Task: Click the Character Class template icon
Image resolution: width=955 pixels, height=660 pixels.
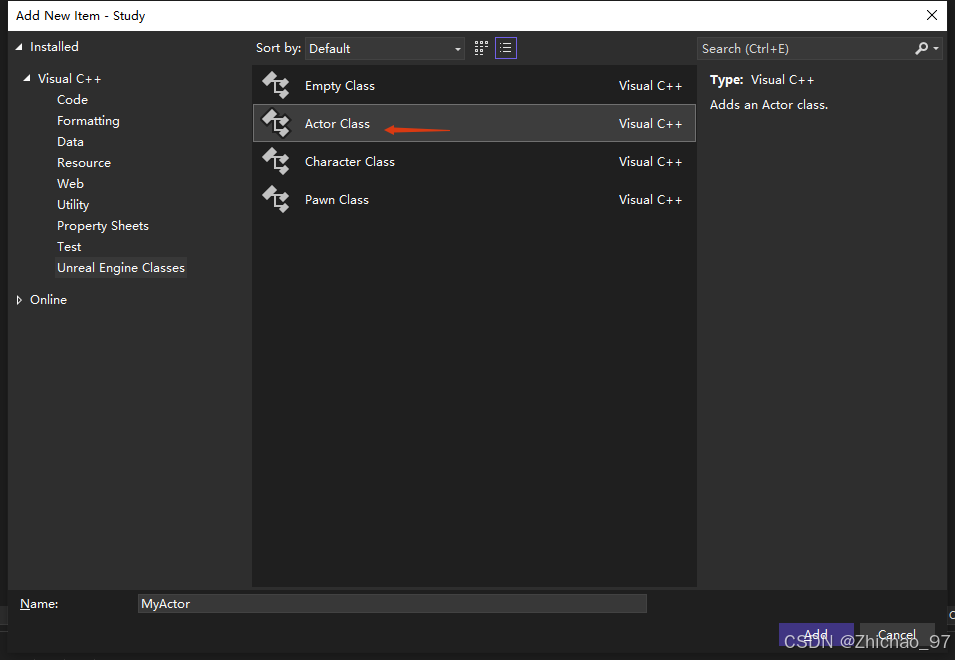Action: (x=275, y=162)
